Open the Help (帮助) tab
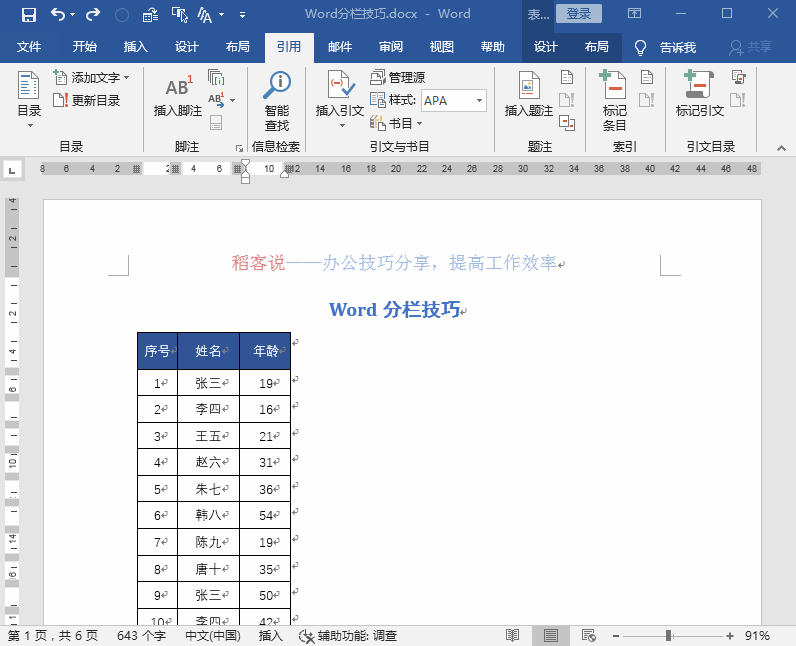 coord(492,47)
